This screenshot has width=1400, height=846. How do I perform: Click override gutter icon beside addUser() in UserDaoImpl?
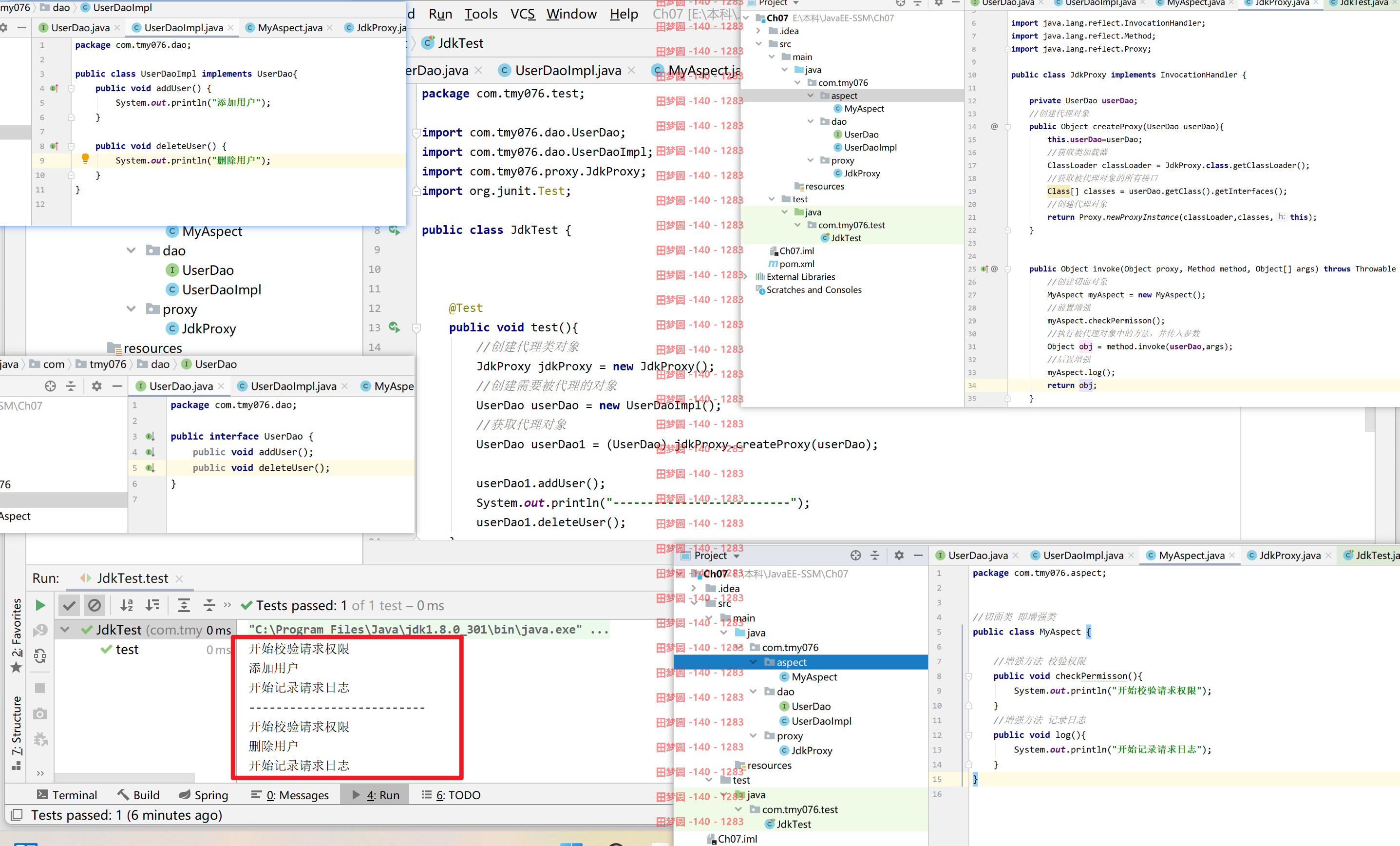coord(54,88)
